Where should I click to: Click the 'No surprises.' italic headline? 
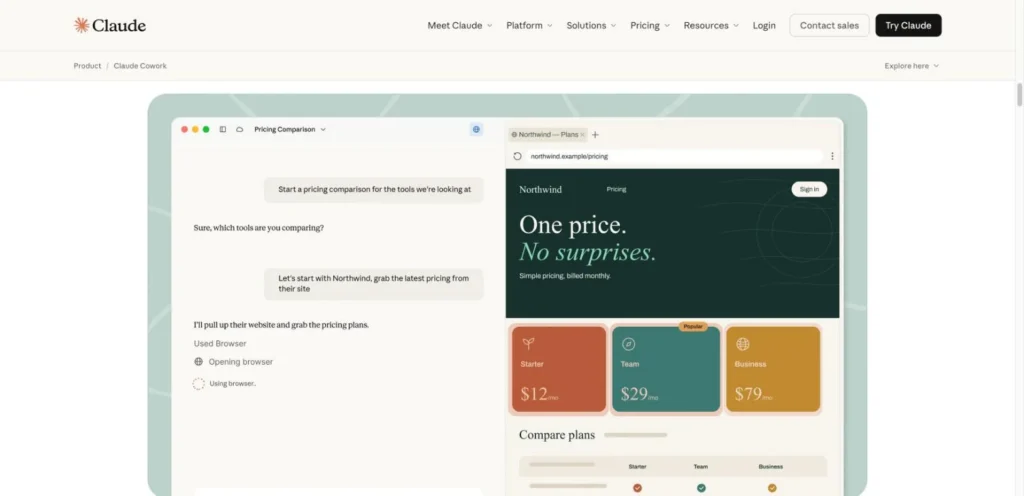pyautogui.click(x=587, y=253)
